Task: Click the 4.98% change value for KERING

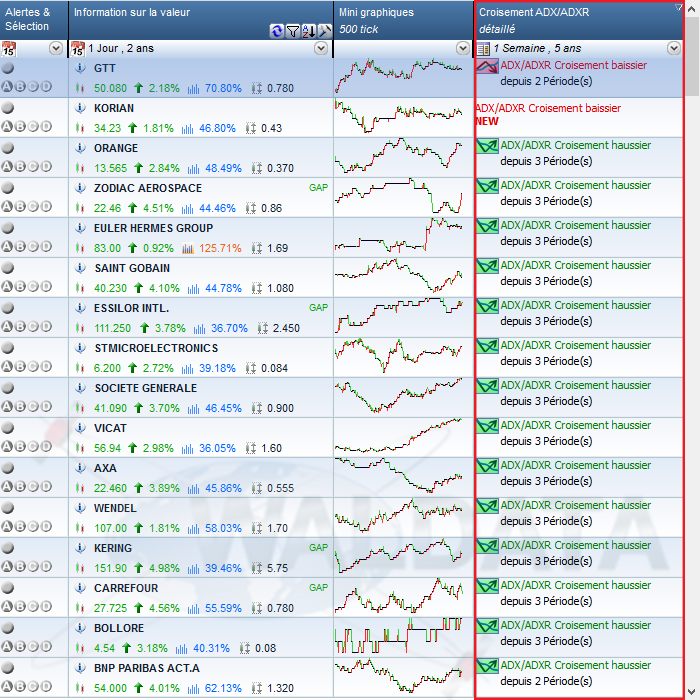Action: click(164, 568)
